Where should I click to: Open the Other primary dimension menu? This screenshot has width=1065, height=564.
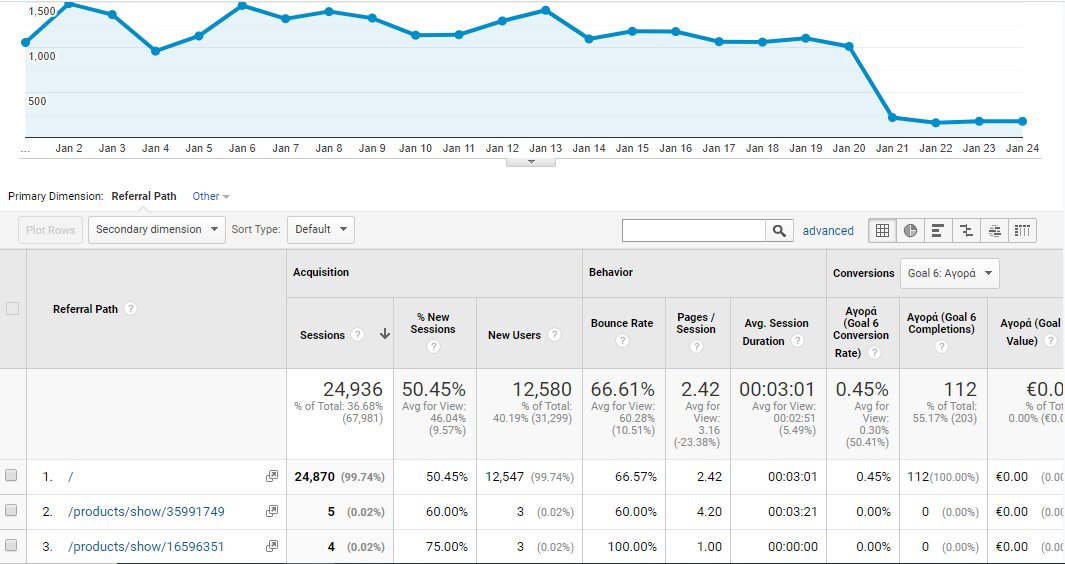pos(210,196)
